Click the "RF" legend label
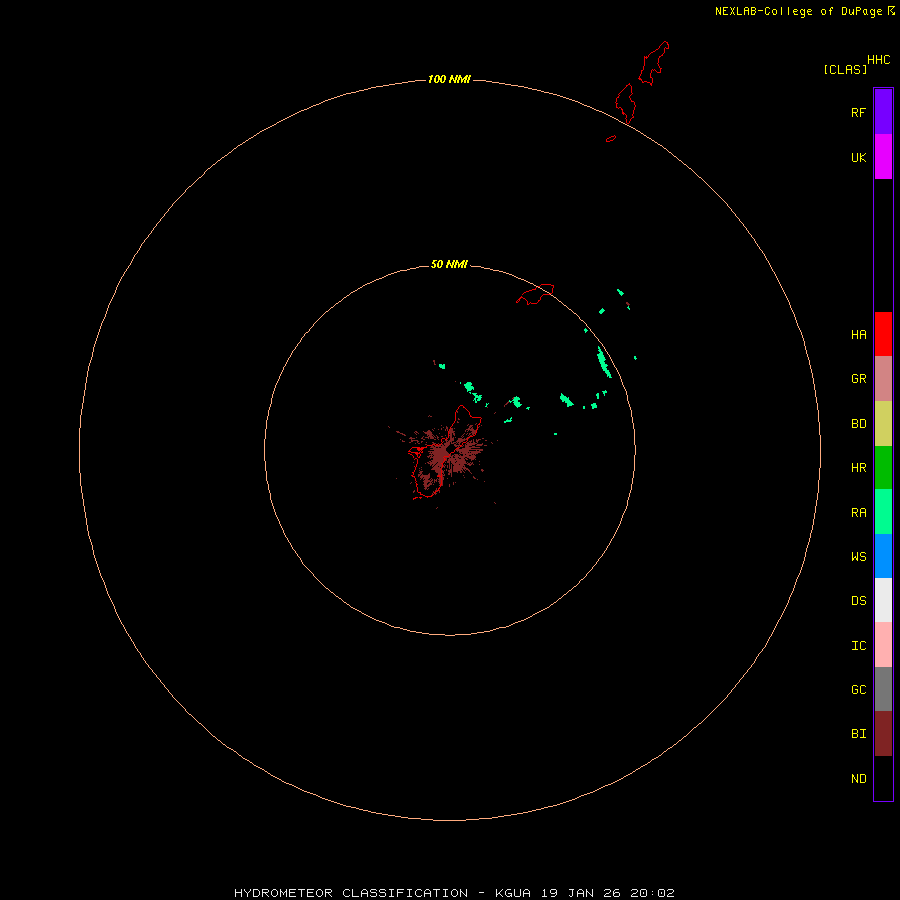This screenshot has width=900, height=900. [858, 112]
